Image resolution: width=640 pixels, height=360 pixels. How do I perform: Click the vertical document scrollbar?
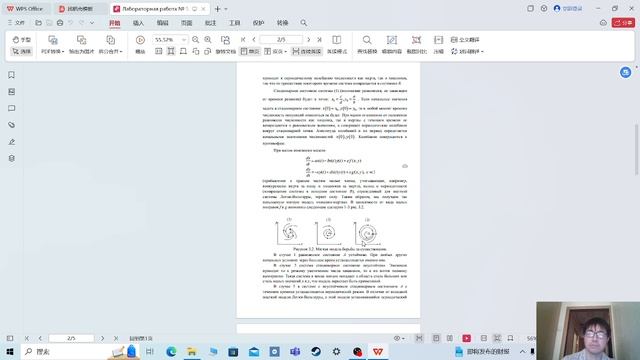pyautogui.click(x=636, y=149)
